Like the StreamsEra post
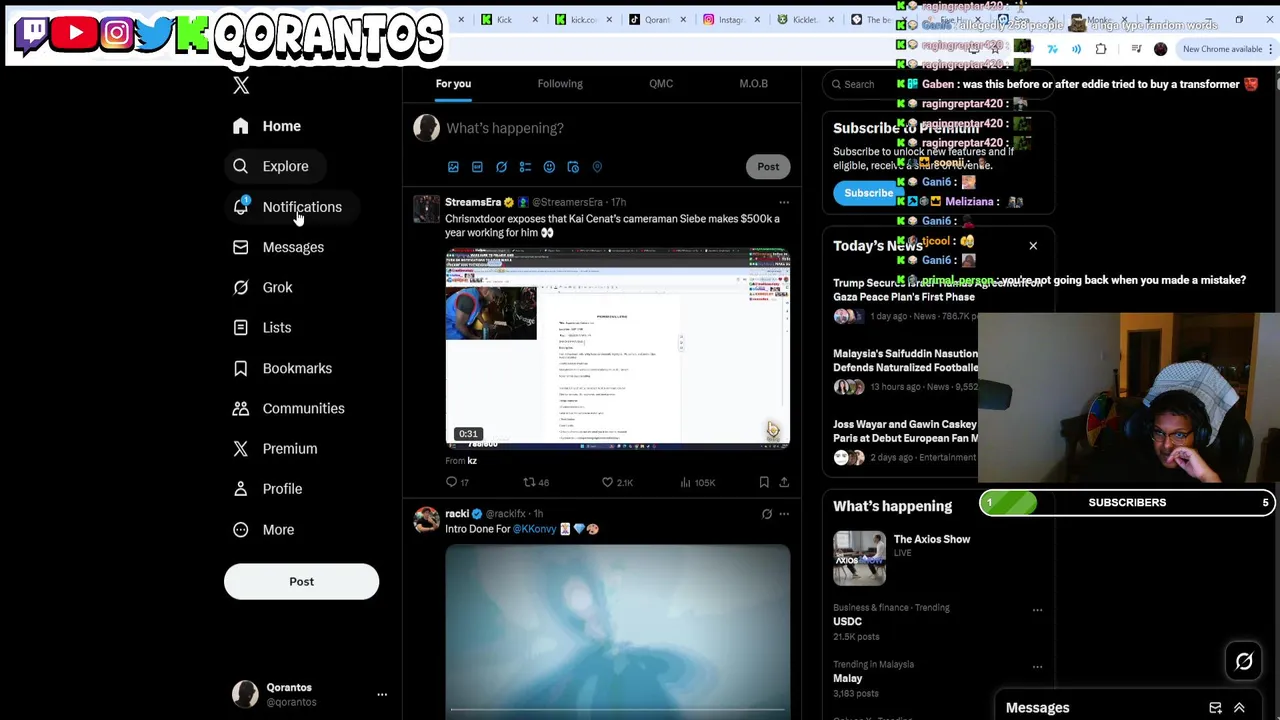The width and height of the screenshot is (1280, 720). (x=617, y=483)
